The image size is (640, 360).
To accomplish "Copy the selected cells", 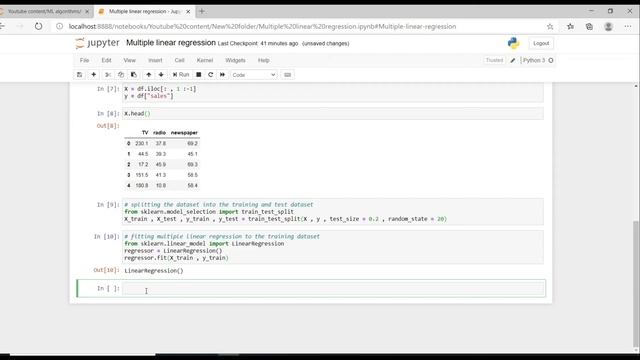I will [x=121, y=75].
